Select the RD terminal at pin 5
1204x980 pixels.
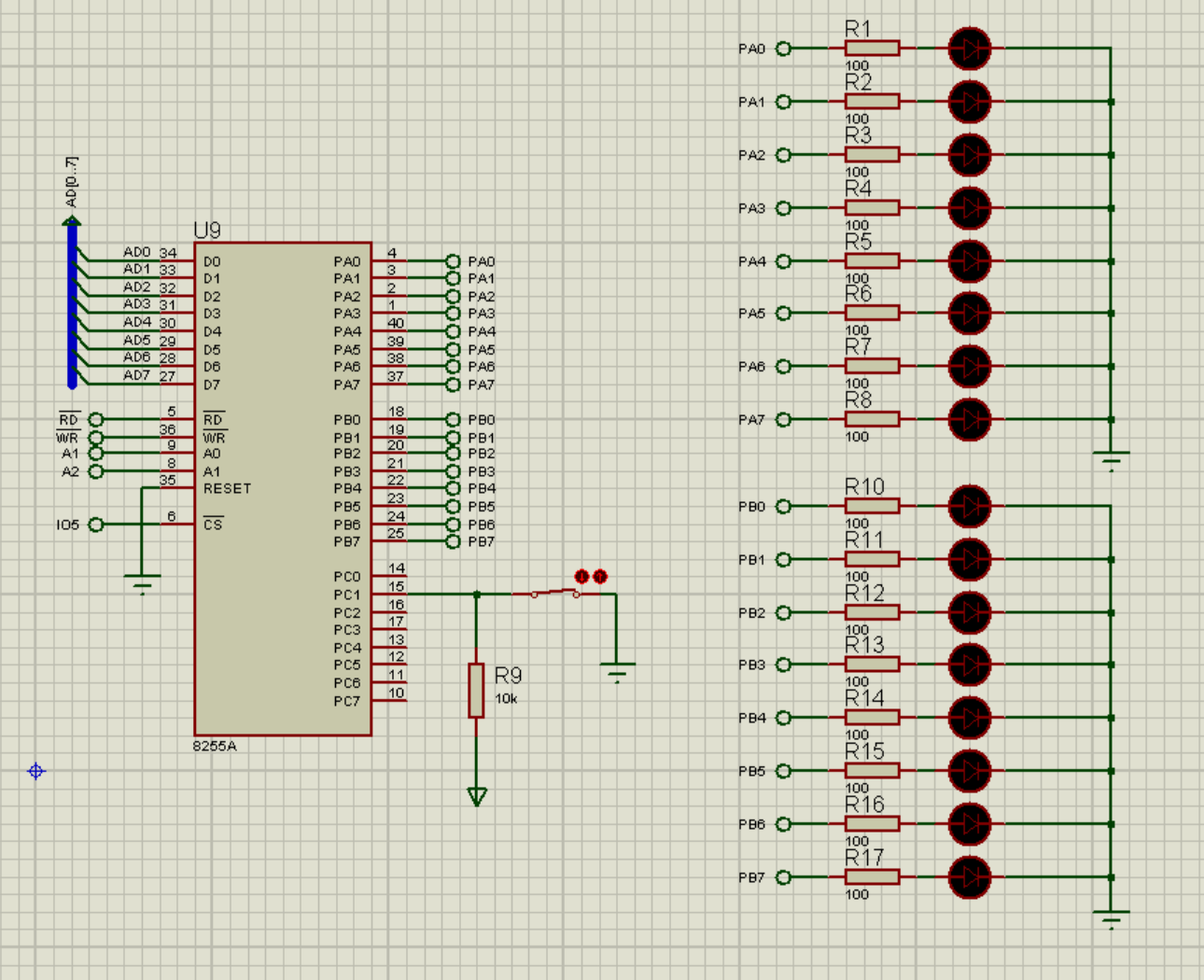pyautogui.click(x=96, y=420)
